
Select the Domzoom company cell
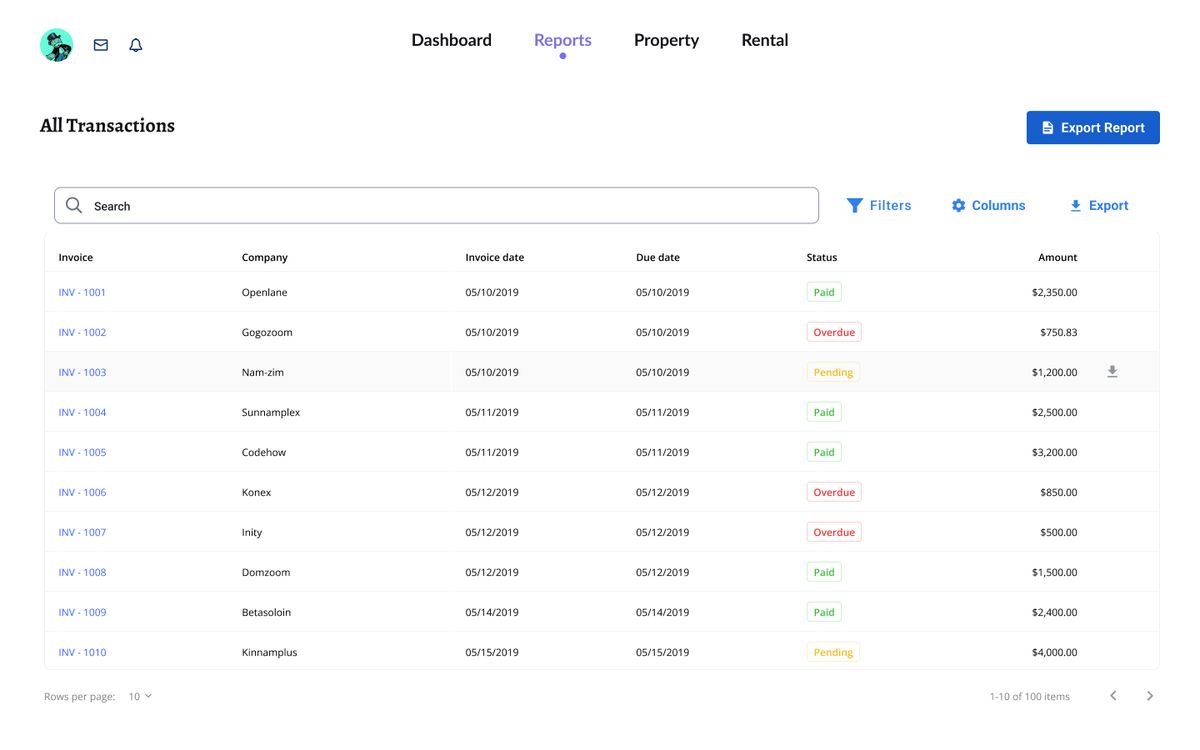(x=266, y=572)
